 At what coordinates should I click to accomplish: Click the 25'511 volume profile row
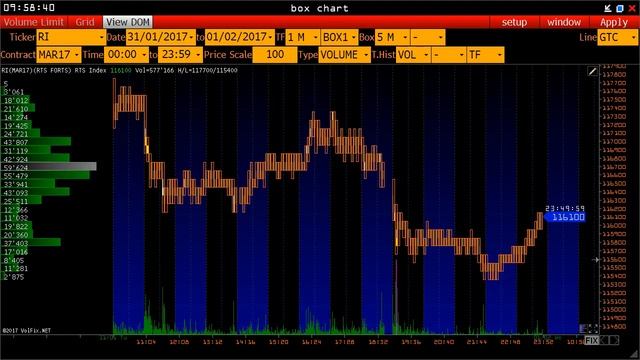(22, 201)
